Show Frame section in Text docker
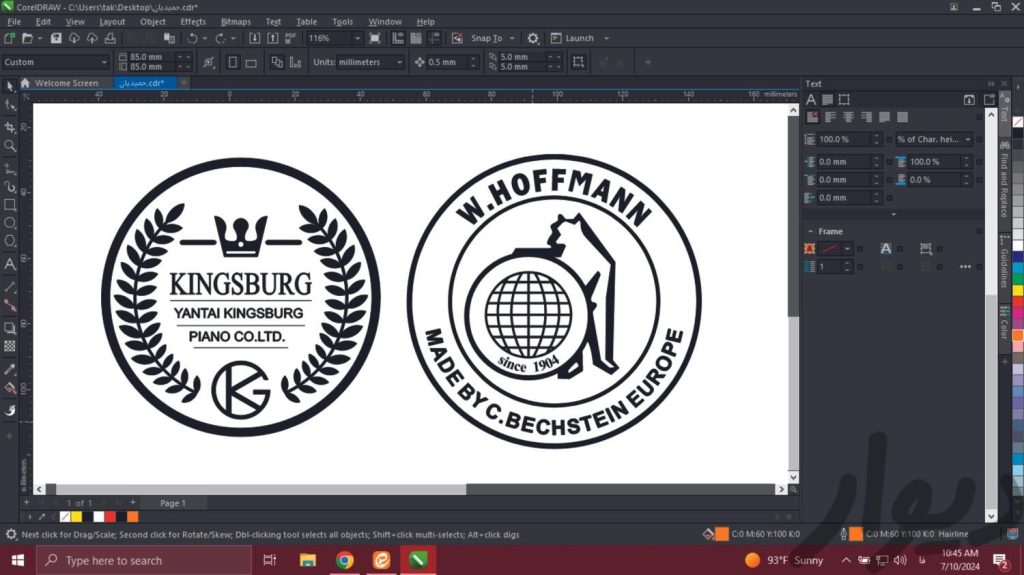Image resolution: width=1024 pixels, height=575 pixels. coord(844,100)
